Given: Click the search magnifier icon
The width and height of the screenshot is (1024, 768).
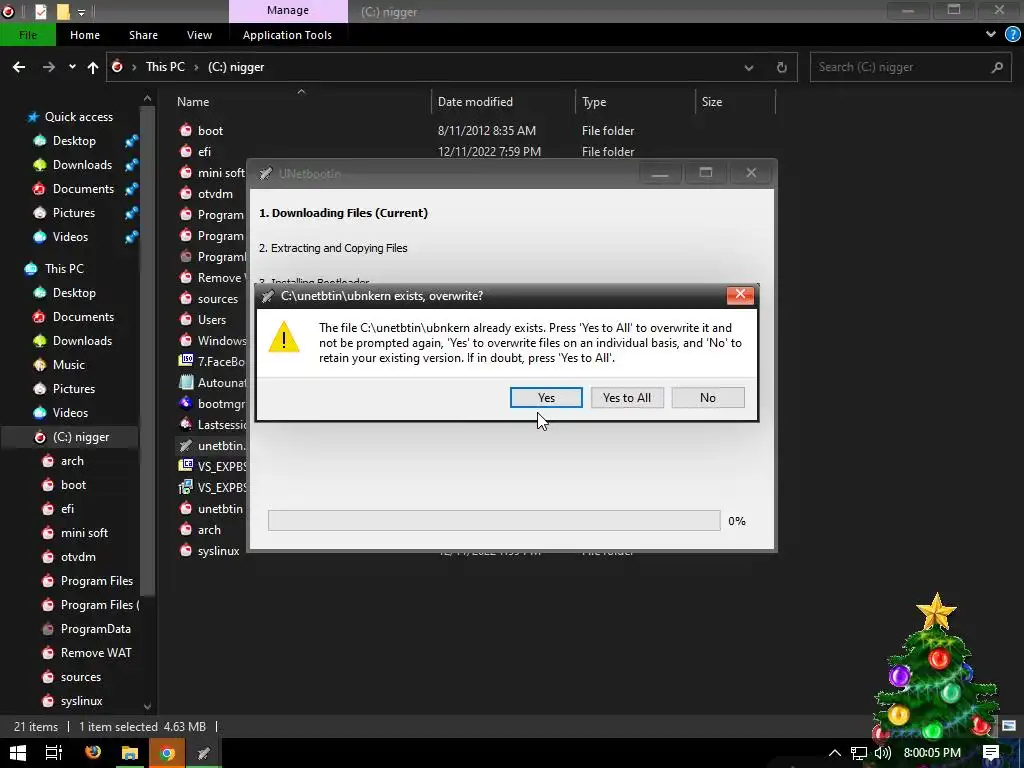Looking at the screenshot, I should pos(997,67).
